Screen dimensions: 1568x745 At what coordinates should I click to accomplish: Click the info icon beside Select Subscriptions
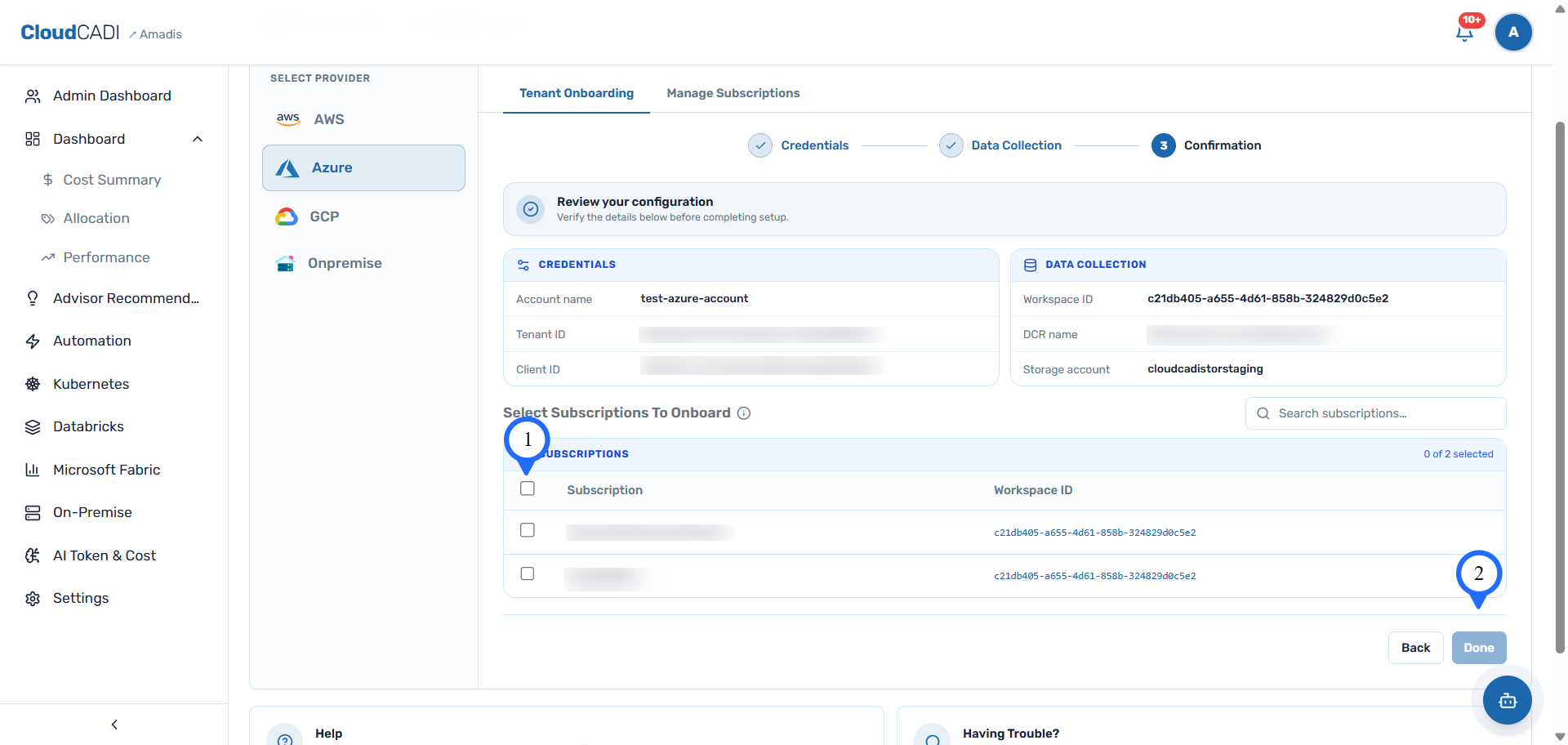tap(744, 413)
